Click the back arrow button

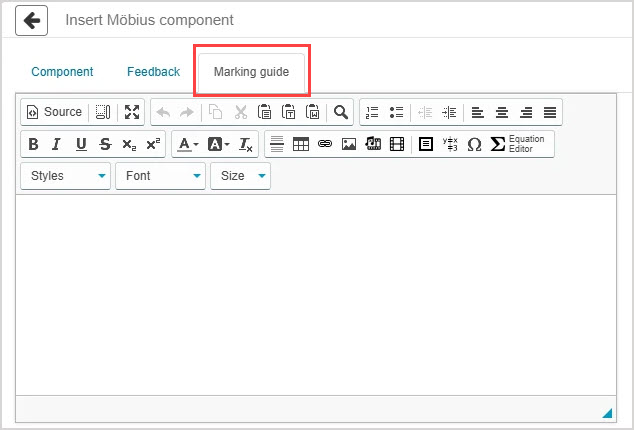click(31, 20)
